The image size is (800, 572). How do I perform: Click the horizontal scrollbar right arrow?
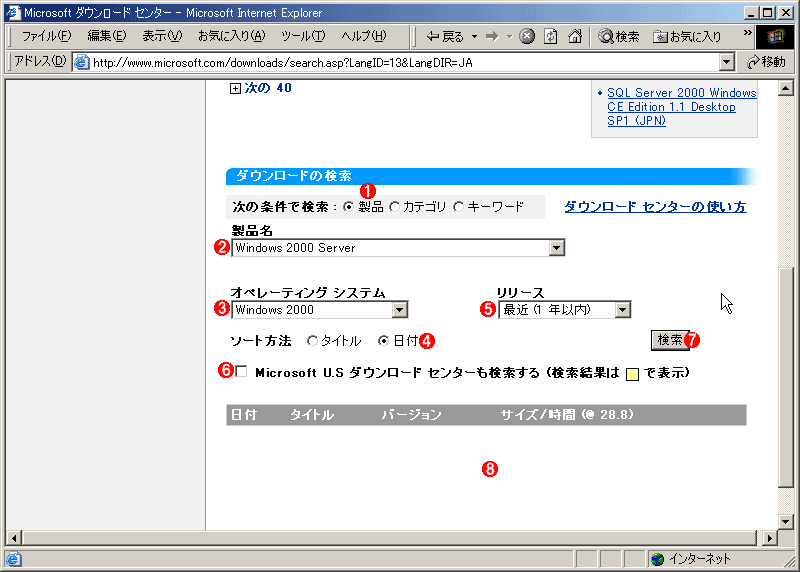pos(770,538)
